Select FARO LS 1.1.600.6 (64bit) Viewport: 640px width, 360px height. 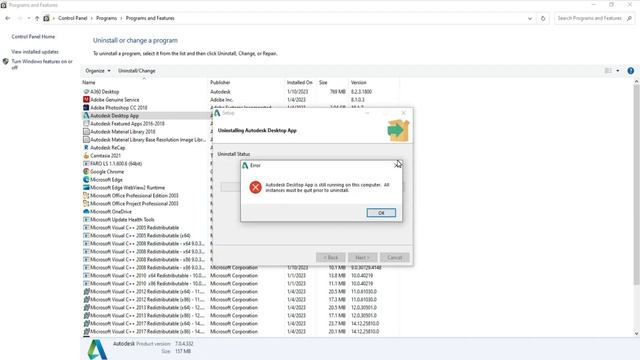coord(116,164)
